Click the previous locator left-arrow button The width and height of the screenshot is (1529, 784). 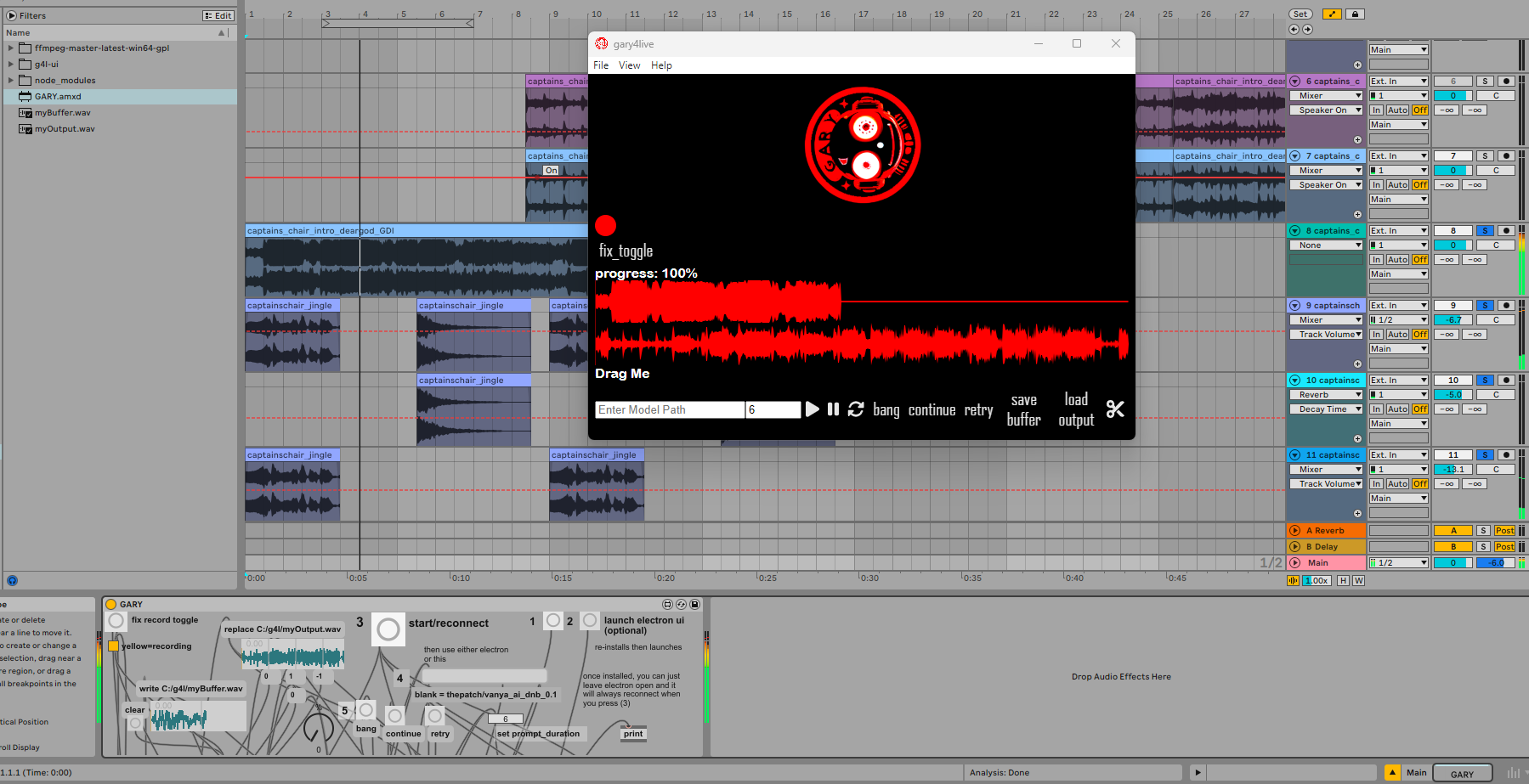tap(1294, 29)
